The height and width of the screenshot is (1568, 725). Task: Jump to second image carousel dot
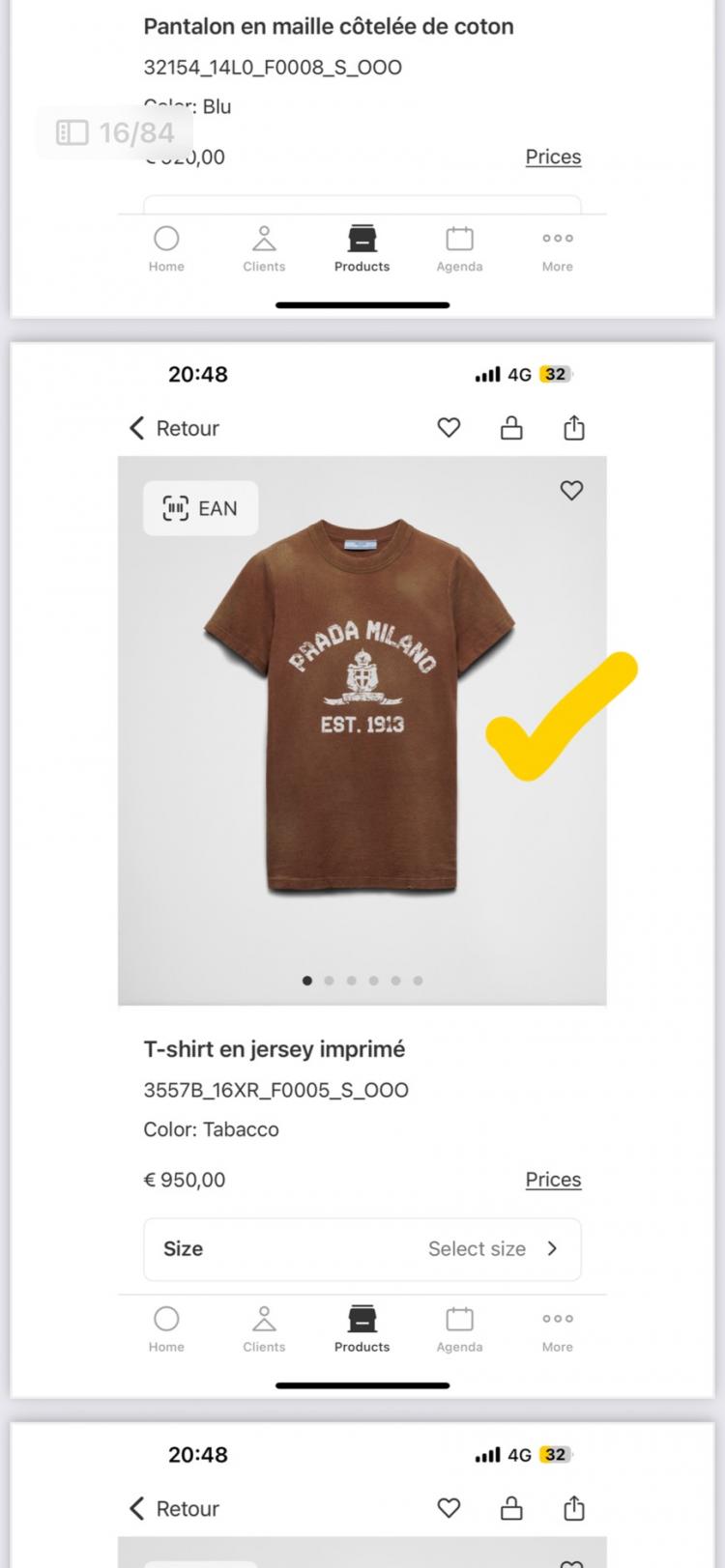[x=330, y=981]
